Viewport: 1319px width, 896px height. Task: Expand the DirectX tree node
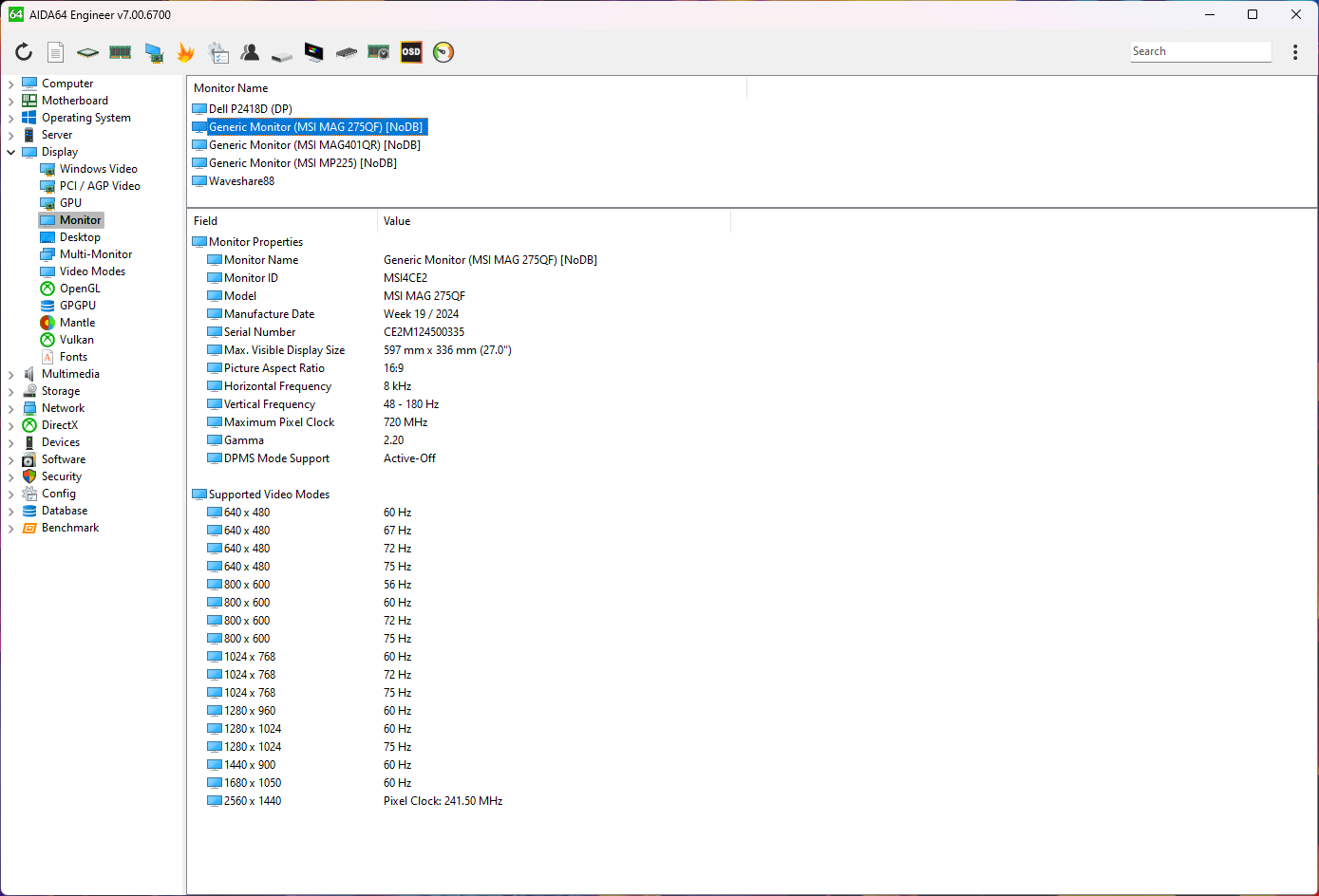pos(10,425)
